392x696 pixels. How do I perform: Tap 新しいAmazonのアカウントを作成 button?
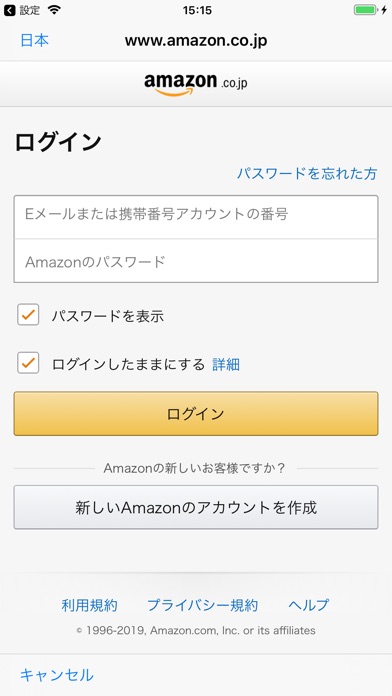click(196, 507)
